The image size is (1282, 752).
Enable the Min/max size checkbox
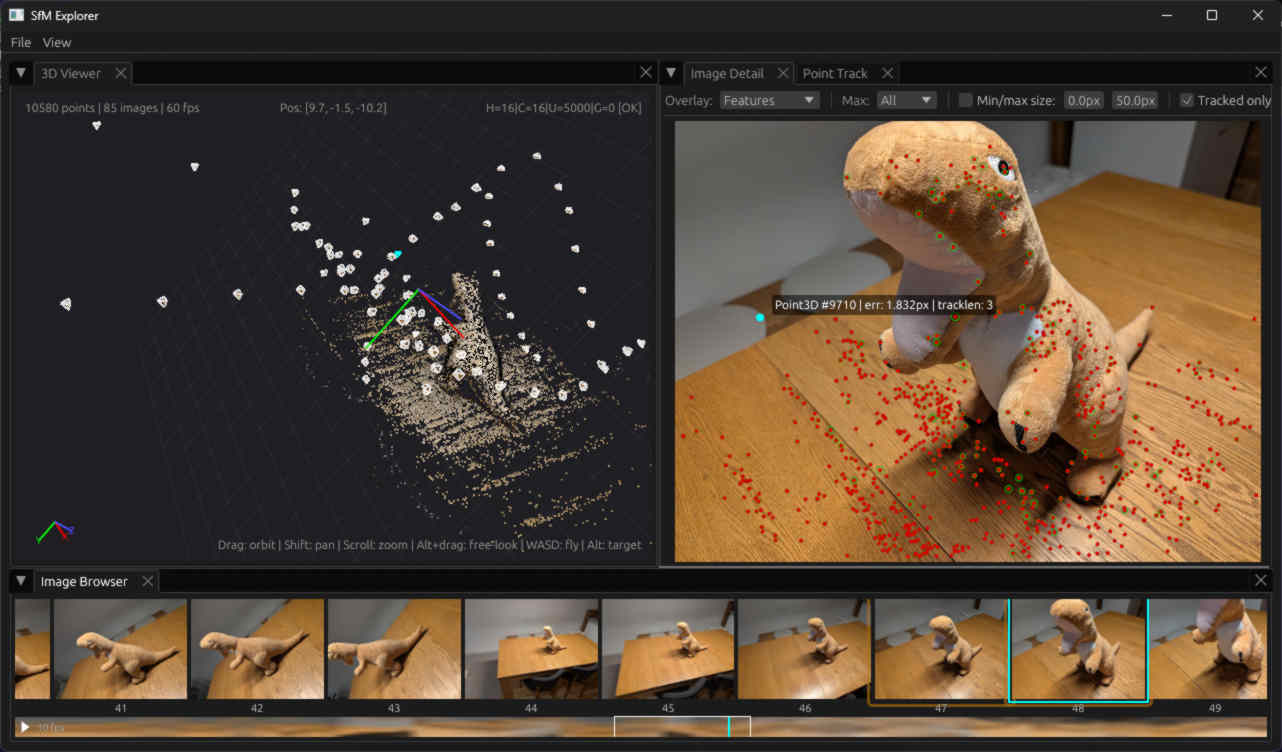pyautogui.click(x=965, y=100)
